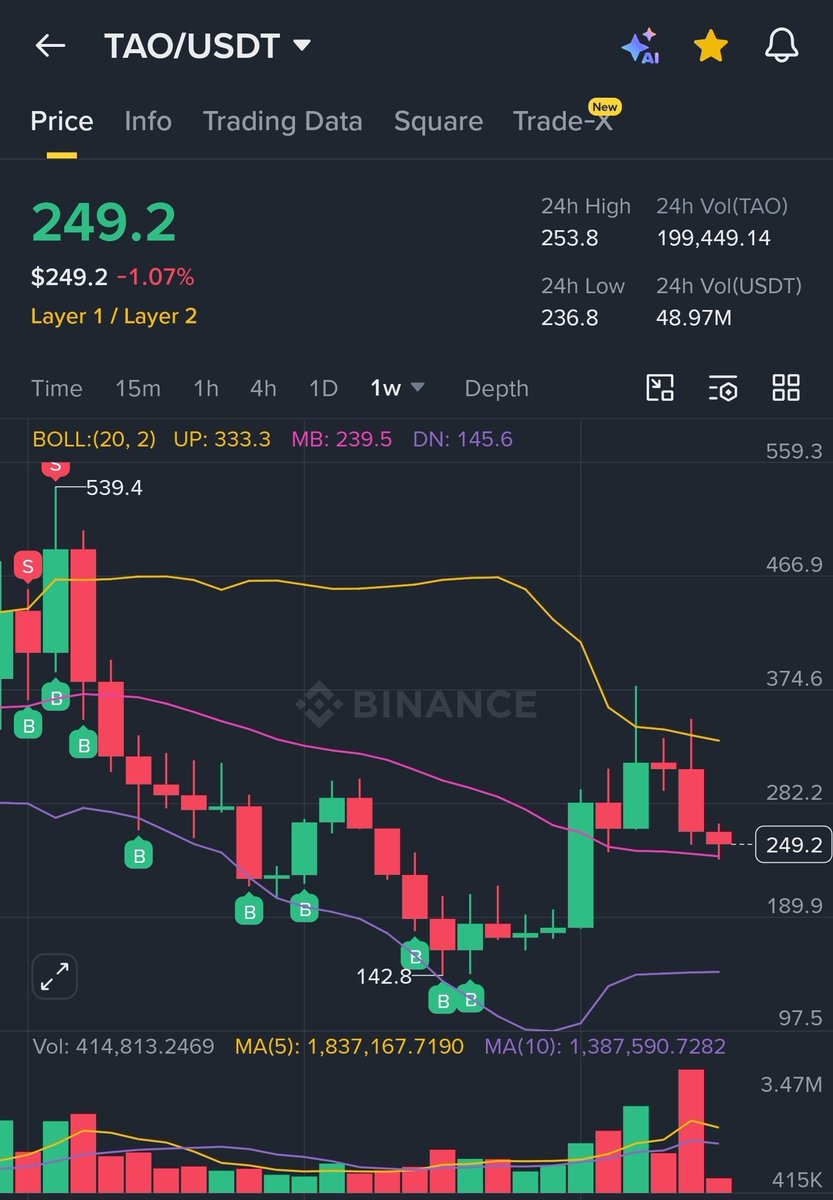Open the price alert bell icon

pyautogui.click(x=781, y=46)
